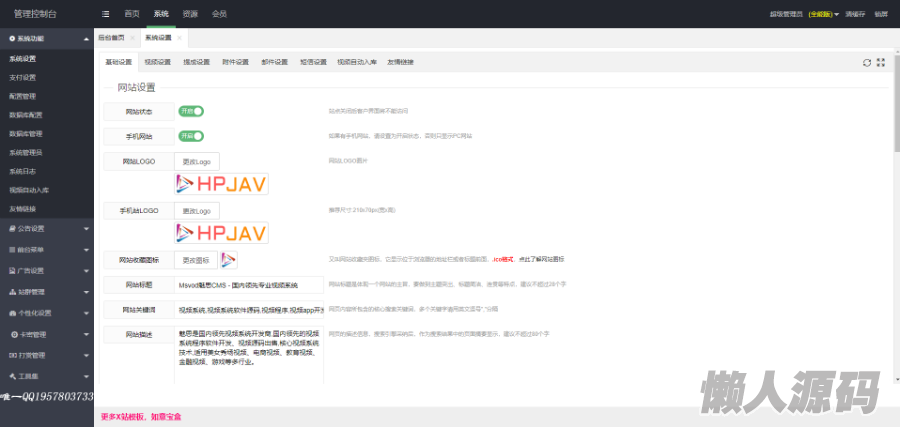Click the 公告设置 sidebar icon
The height and width of the screenshot is (427, 900).
[12, 228]
